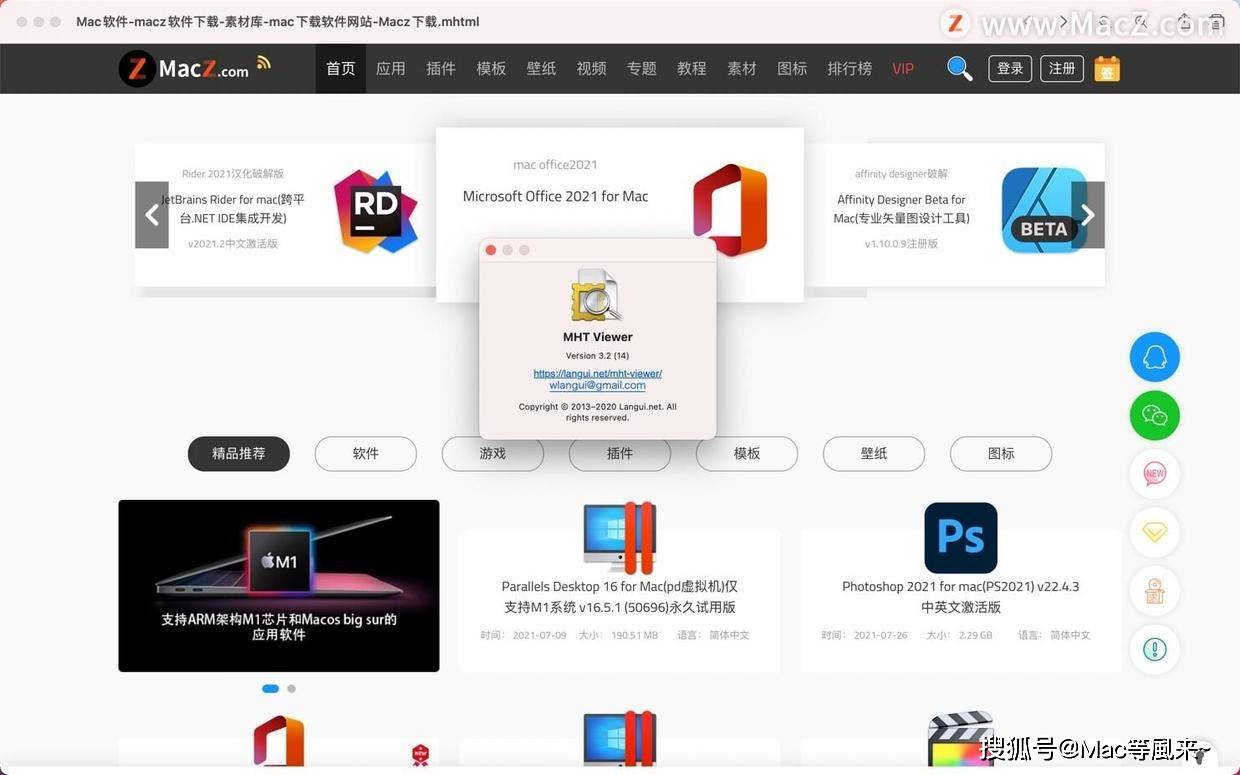Open the 图标 navigation item
The height and width of the screenshot is (775, 1240).
click(792, 69)
